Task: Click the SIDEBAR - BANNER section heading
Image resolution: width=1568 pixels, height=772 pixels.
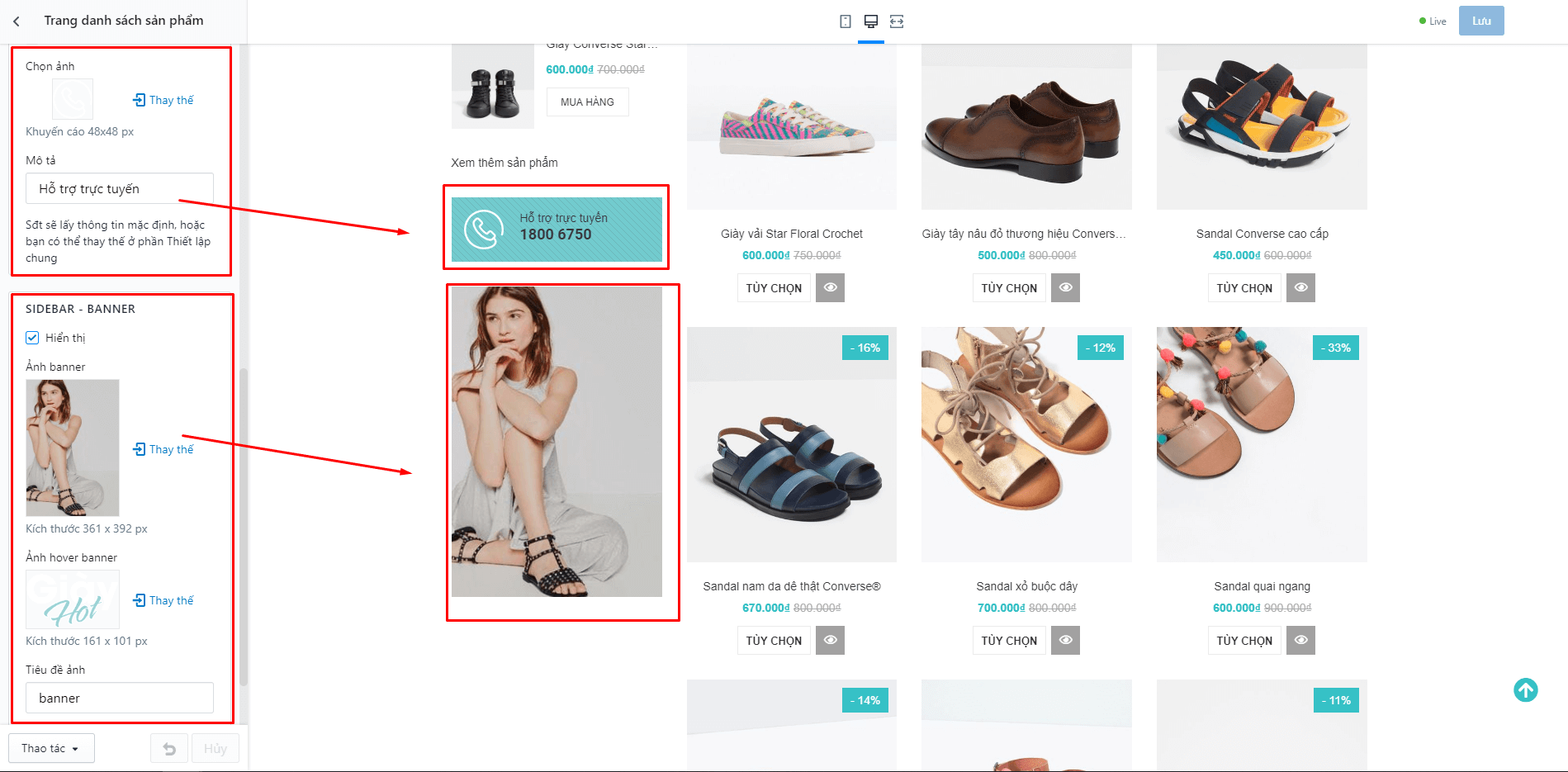Action: pyautogui.click(x=80, y=309)
